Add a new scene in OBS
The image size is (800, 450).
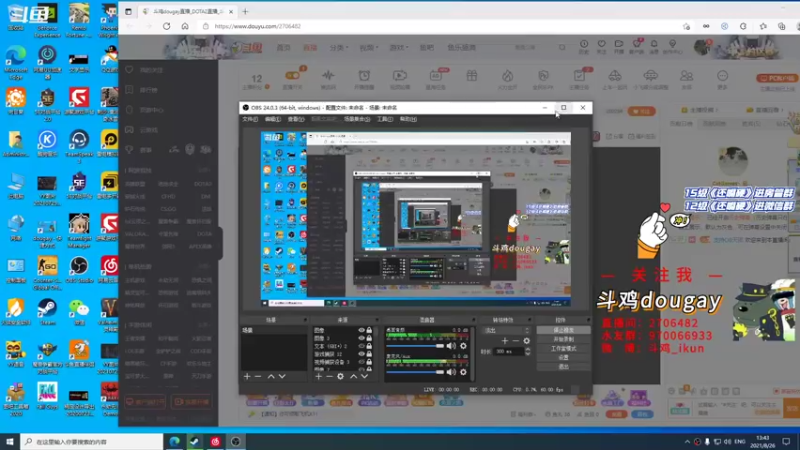[247, 377]
